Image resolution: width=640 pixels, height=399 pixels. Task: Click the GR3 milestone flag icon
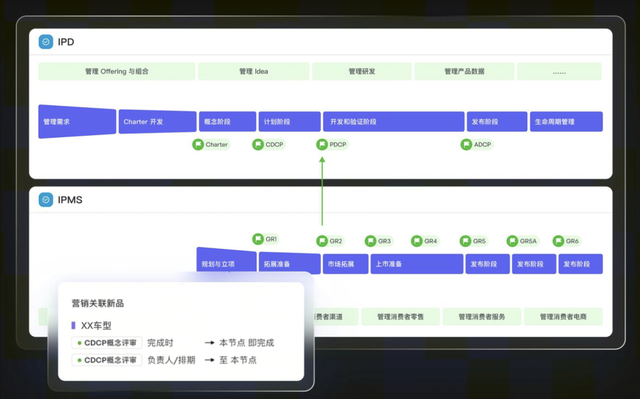[370, 241]
